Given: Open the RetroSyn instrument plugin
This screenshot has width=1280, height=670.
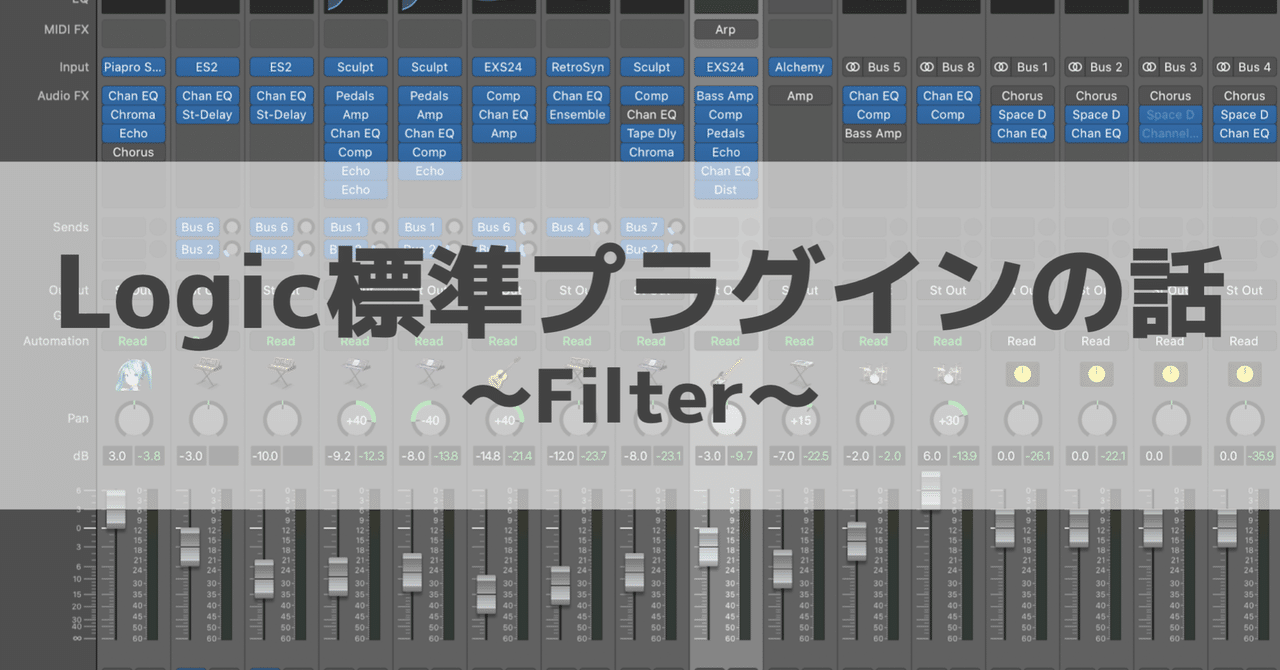Looking at the screenshot, I should click(577, 67).
